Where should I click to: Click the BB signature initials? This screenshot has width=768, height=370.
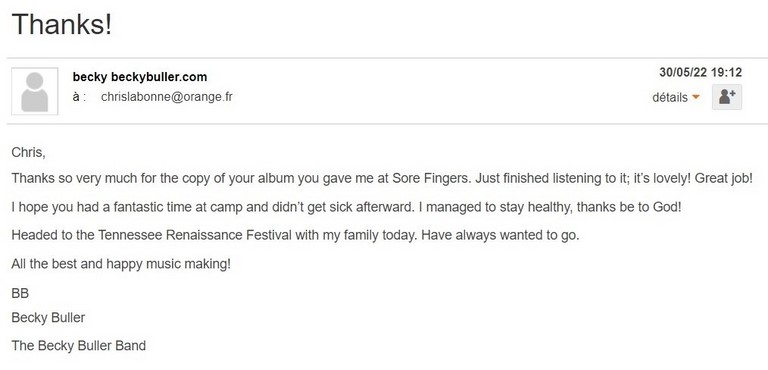(x=20, y=293)
